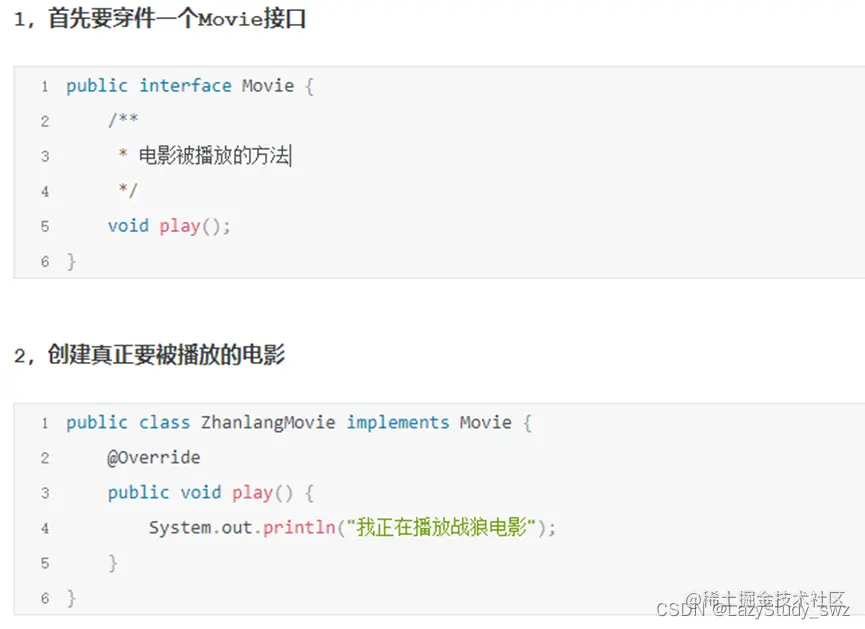The image size is (865, 629).
Task: Click the 'println' method call
Action: (x=299, y=528)
